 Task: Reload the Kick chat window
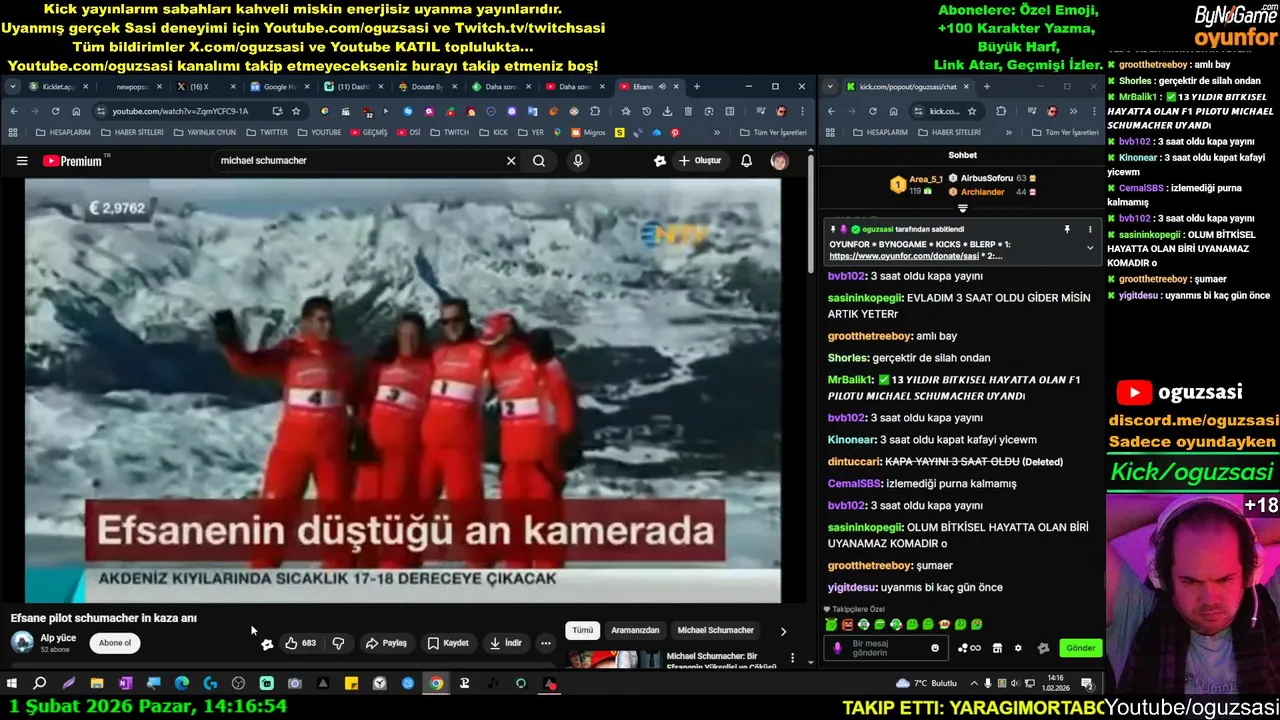[x=872, y=111]
